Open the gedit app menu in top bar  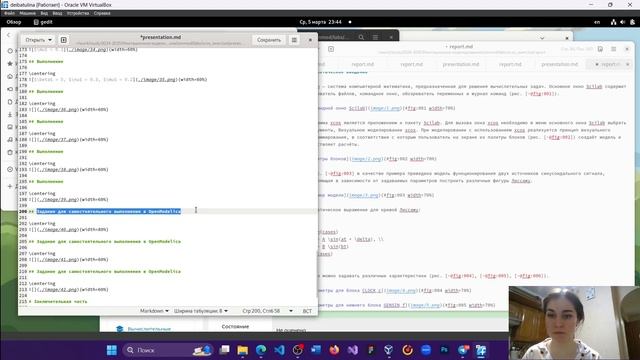coord(43,22)
